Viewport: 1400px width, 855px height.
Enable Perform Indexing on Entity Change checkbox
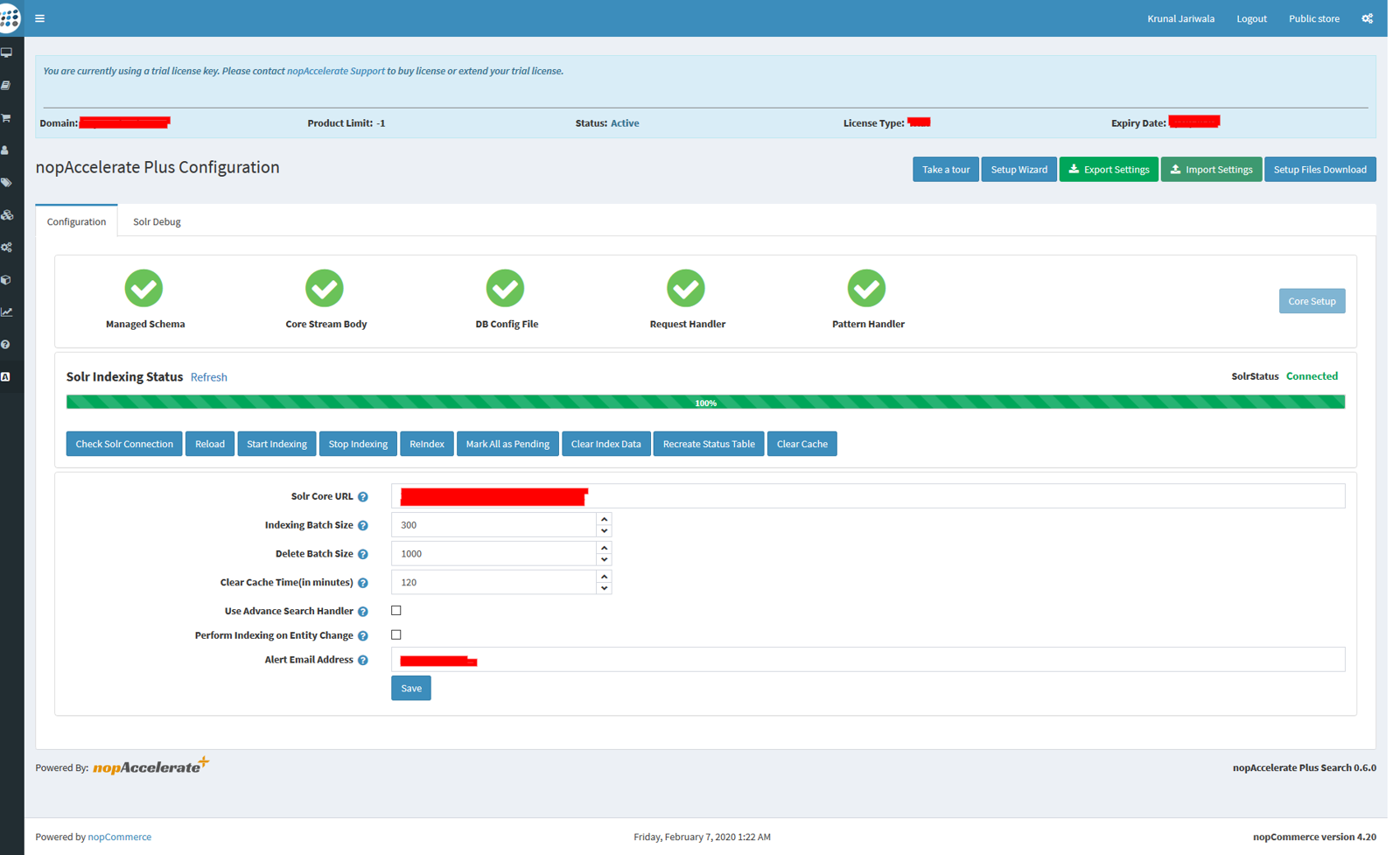[x=396, y=635]
